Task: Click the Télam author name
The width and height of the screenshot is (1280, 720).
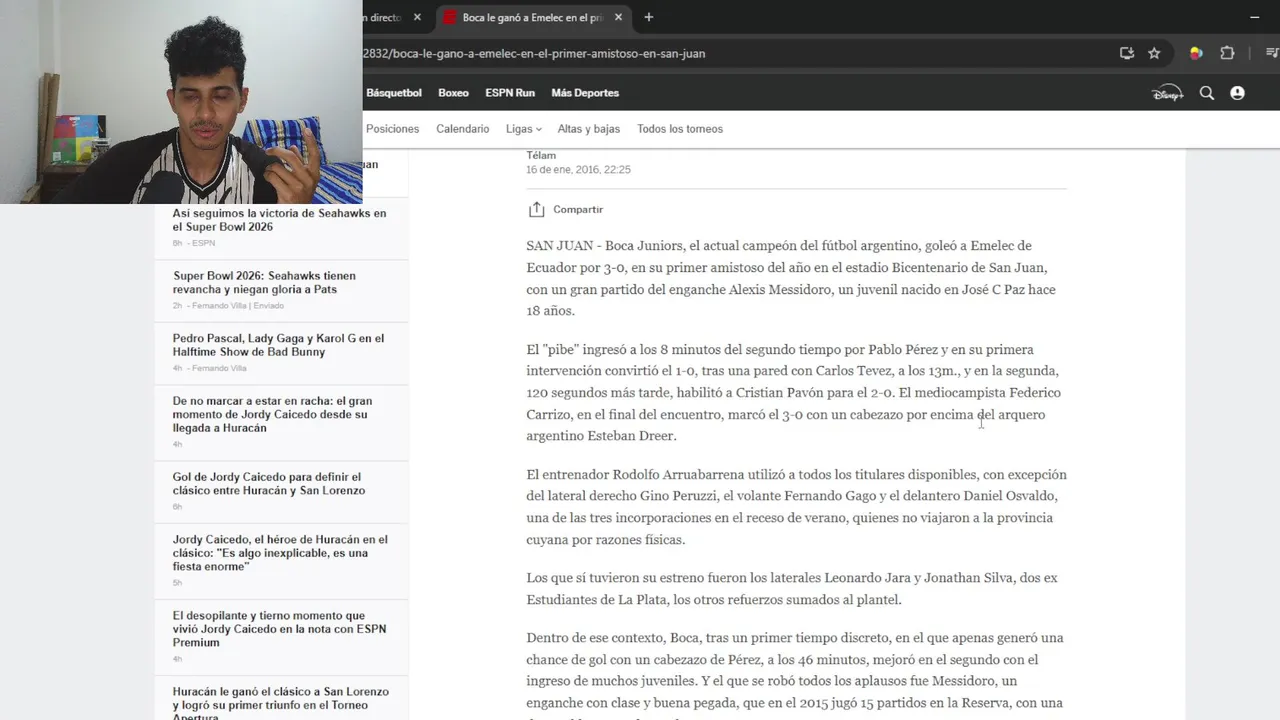Action: (541, 155)
